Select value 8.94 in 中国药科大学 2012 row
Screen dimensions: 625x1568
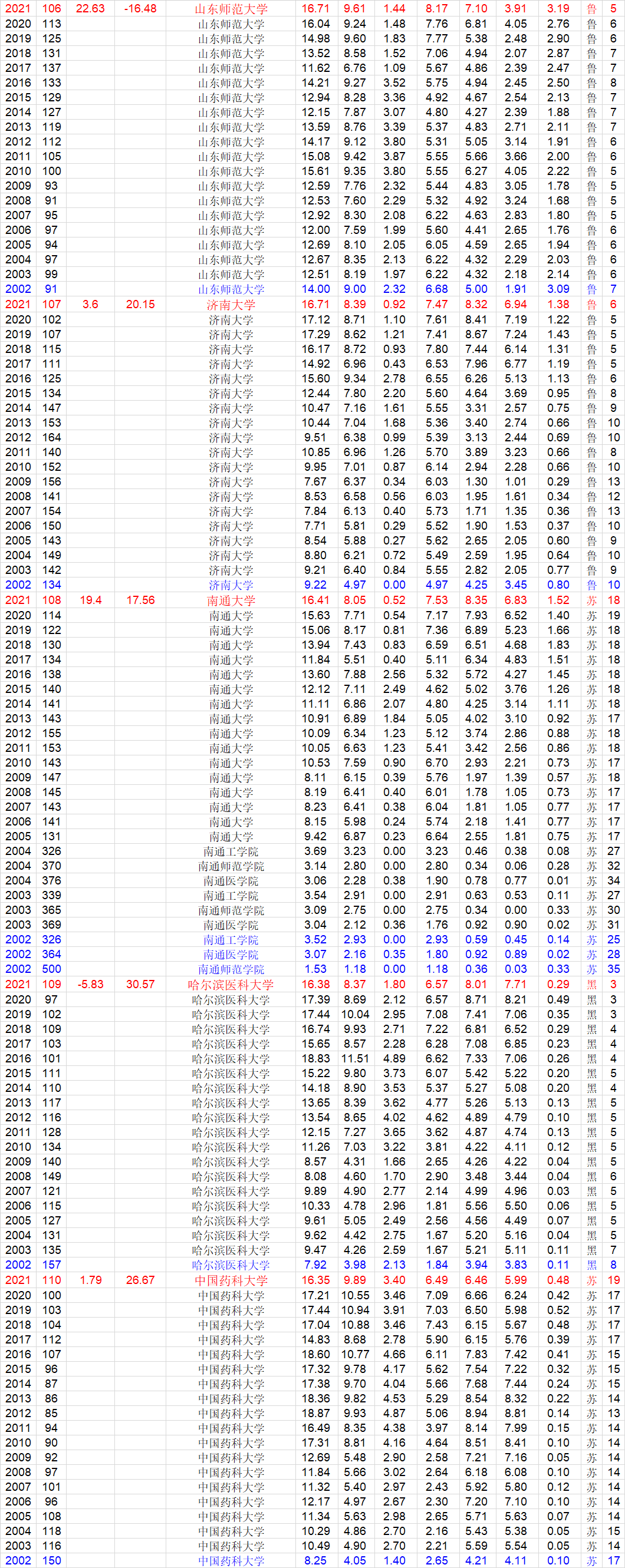click(476, 1413)
